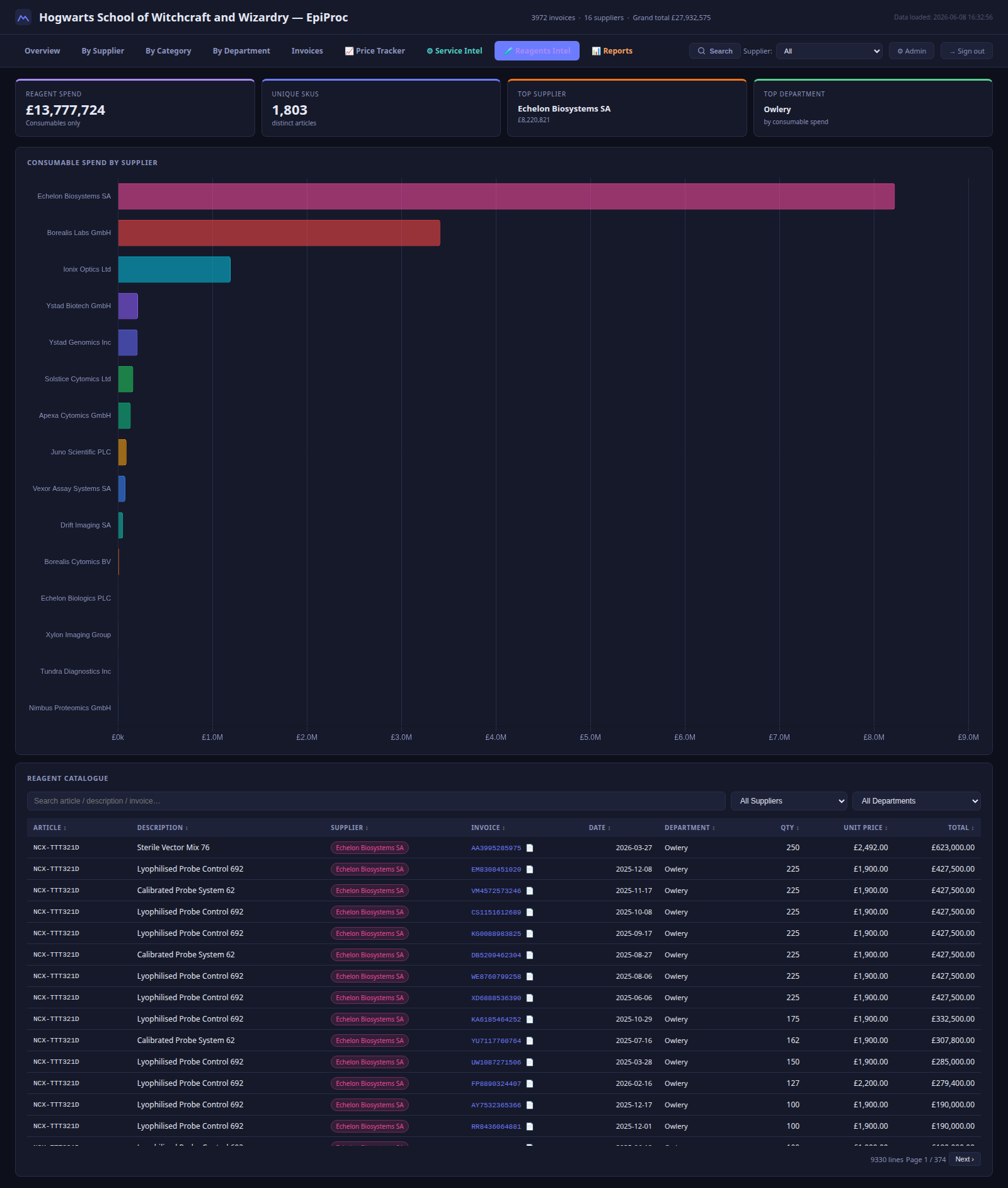Click the Sign out button
Screen dimensions: 1008x1188
[966, 51]
